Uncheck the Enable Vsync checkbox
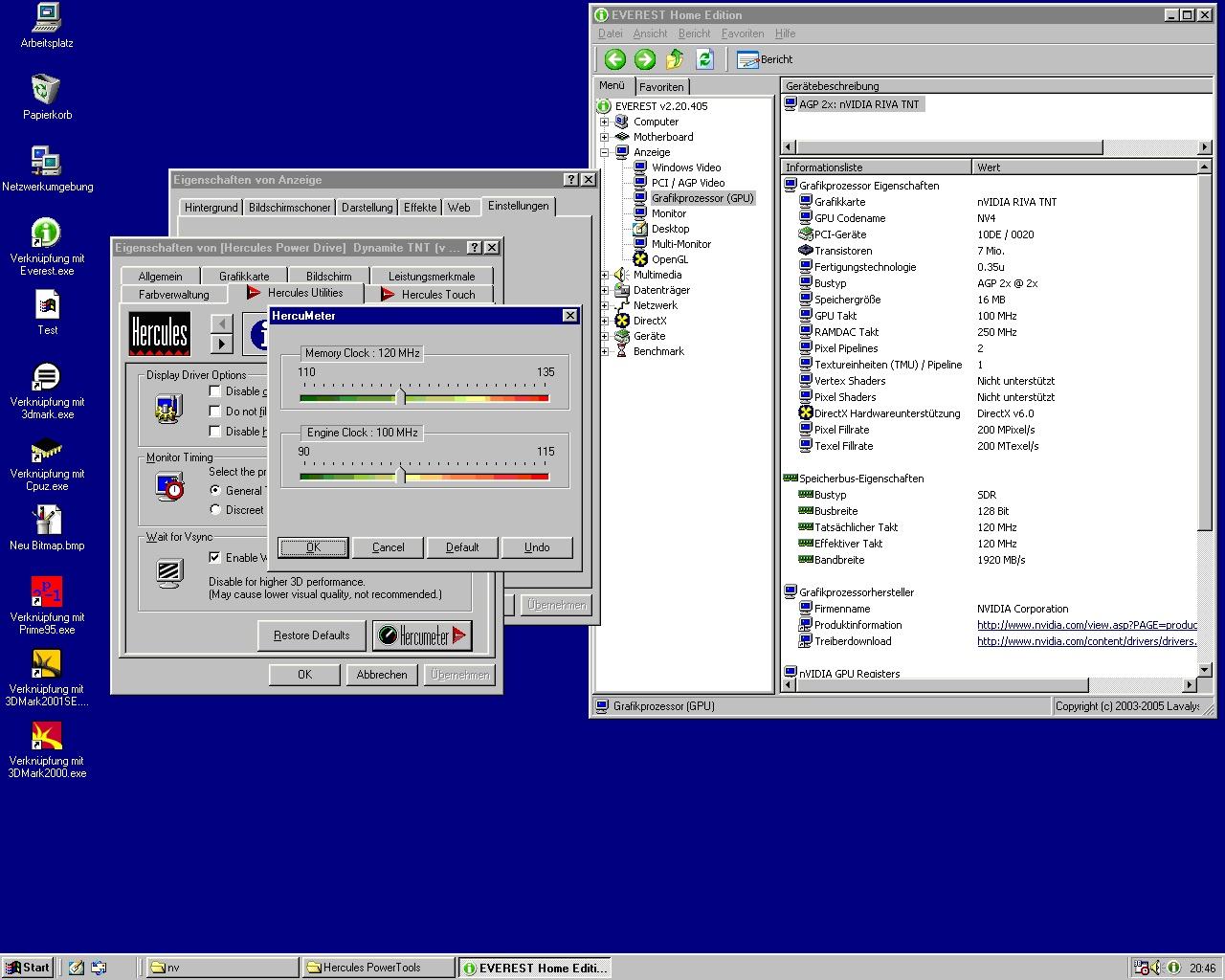The width and height of the screenshot is (1225, 980). coord(215,557)
